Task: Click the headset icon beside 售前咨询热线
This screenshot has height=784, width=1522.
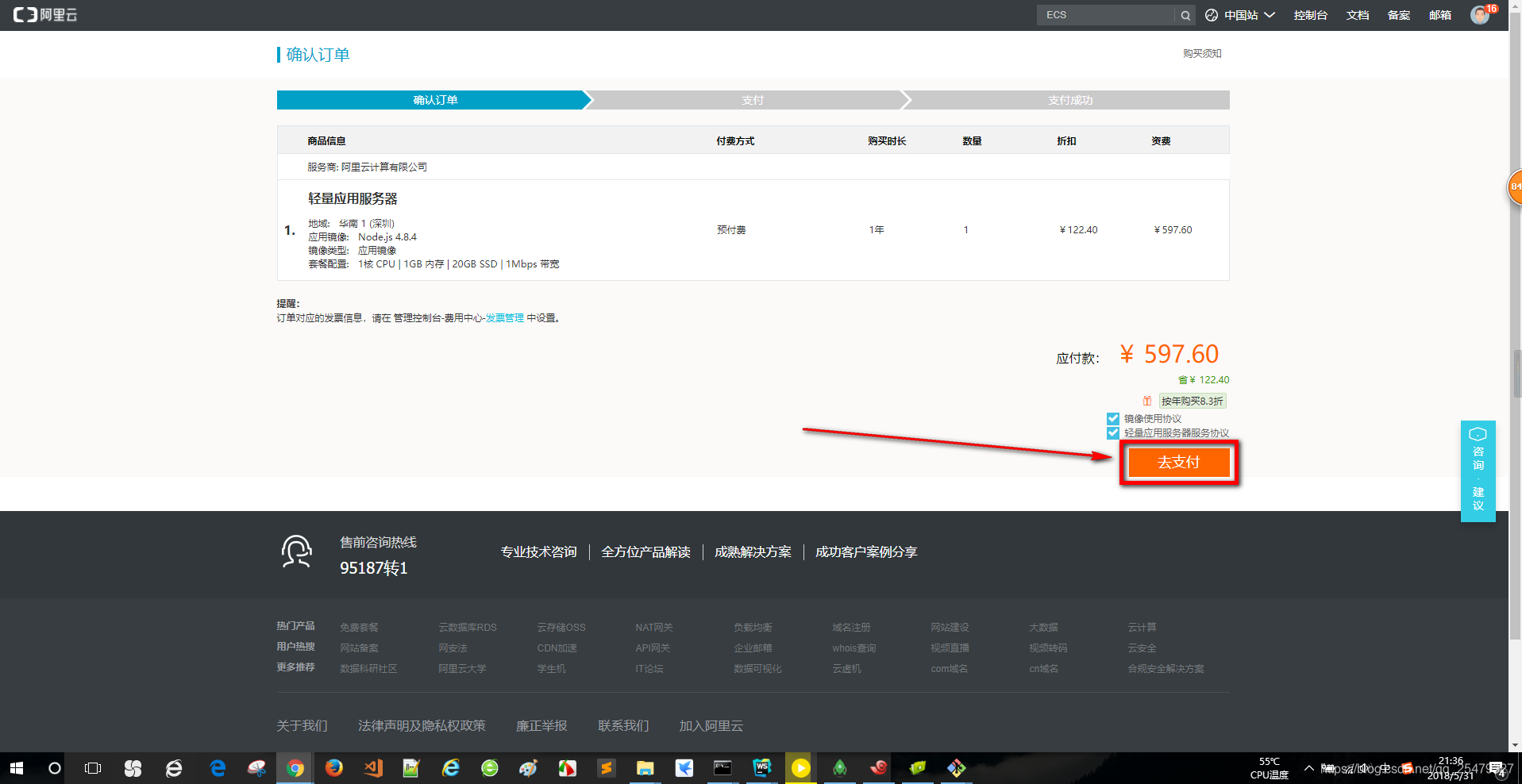Action: pyautogui.click(x=296, y=551)
